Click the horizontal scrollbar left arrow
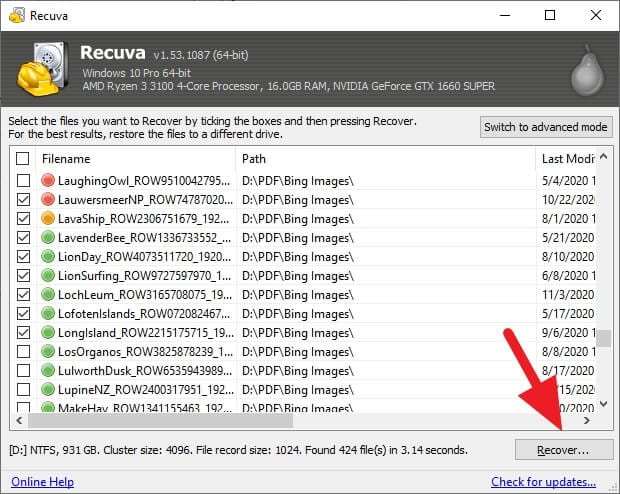 tap(19, 420)
